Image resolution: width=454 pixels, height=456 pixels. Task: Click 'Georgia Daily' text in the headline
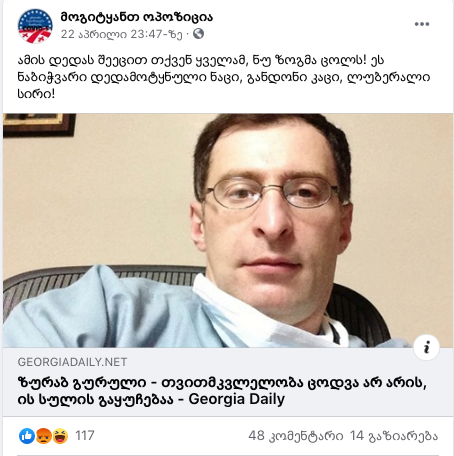click(237, 399)
